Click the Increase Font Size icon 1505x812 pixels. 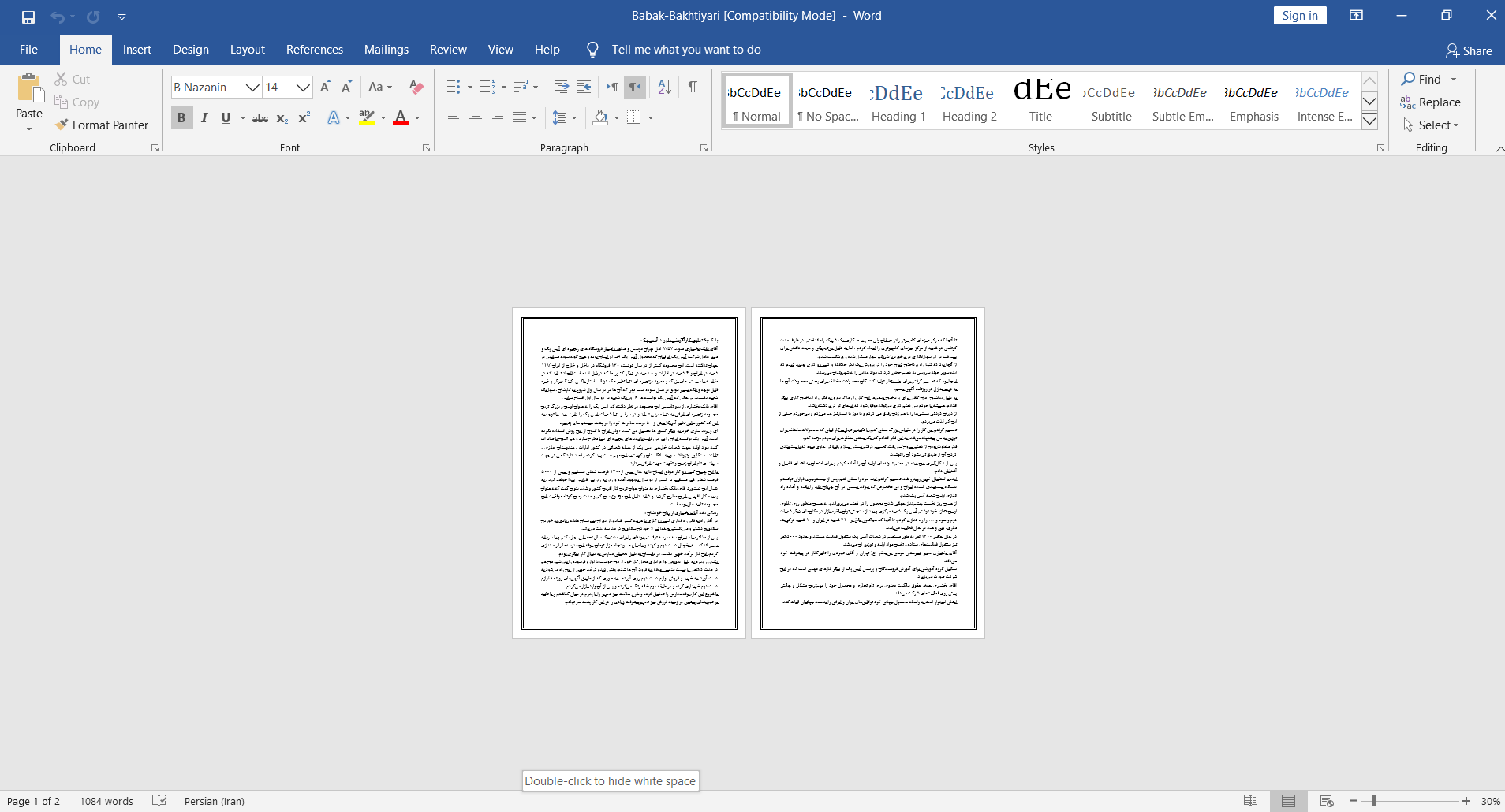[x=326, y=87]
